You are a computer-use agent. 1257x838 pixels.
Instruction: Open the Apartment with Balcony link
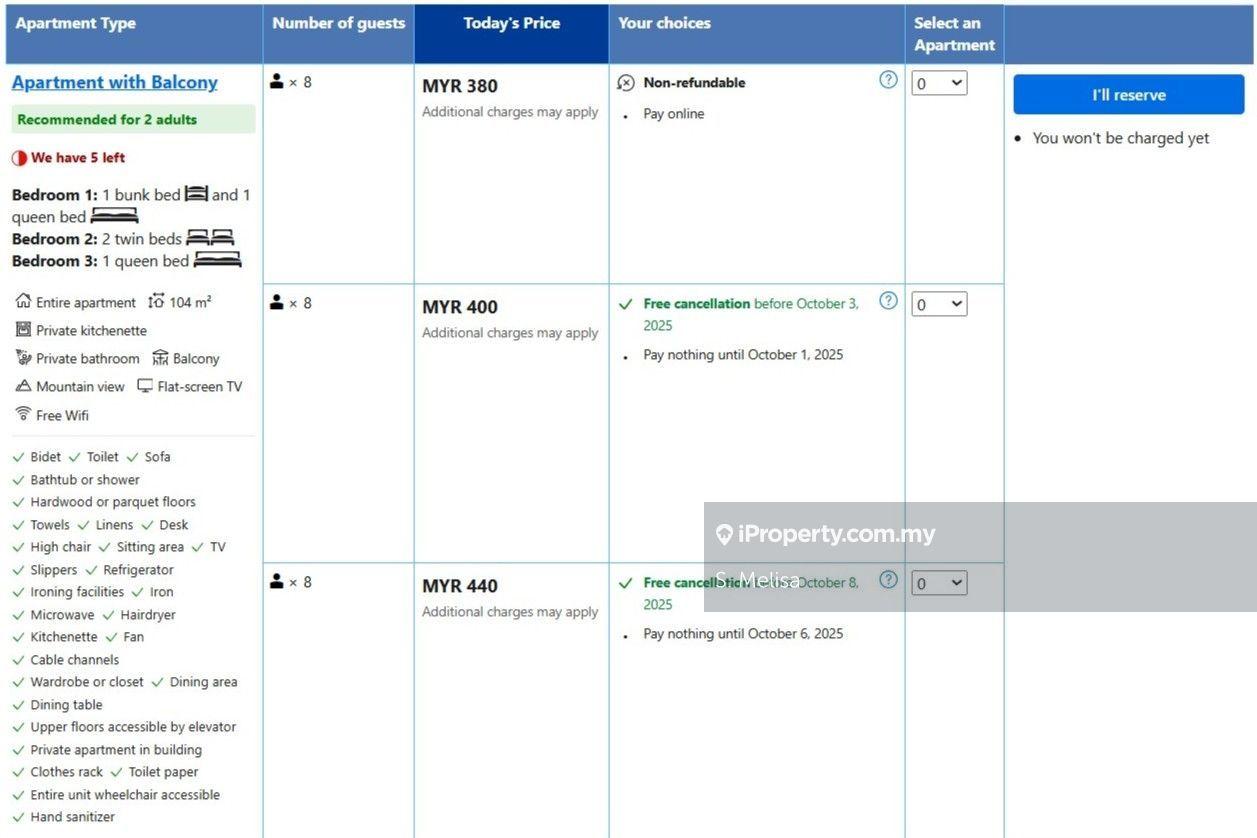tap(114, 82)
